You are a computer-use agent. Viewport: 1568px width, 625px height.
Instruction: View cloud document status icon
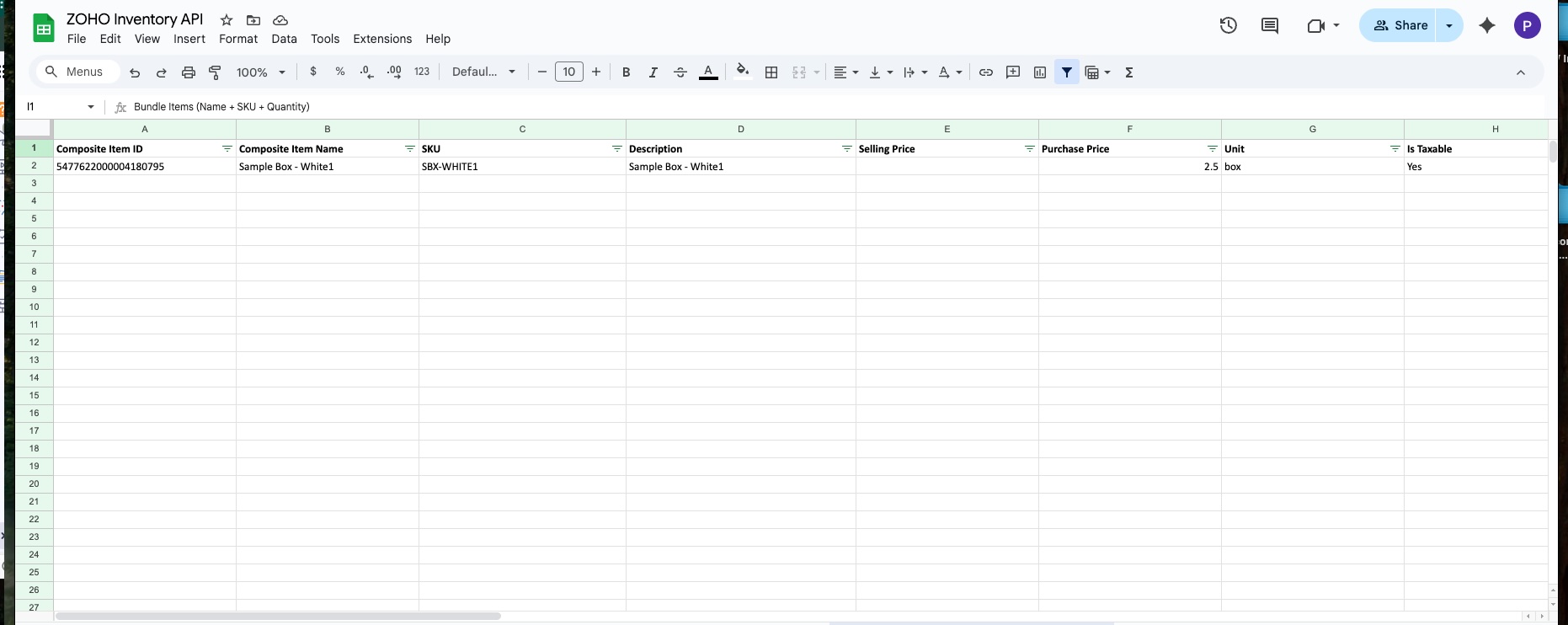point(280,19)
